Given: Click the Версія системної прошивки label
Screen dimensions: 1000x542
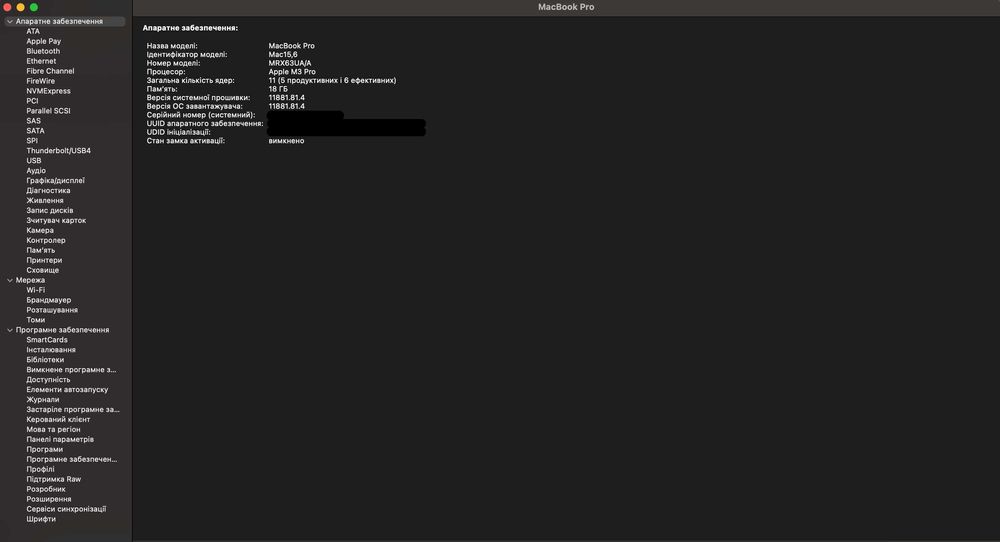Looking at the screenshot, I should (x=198, y=98).
